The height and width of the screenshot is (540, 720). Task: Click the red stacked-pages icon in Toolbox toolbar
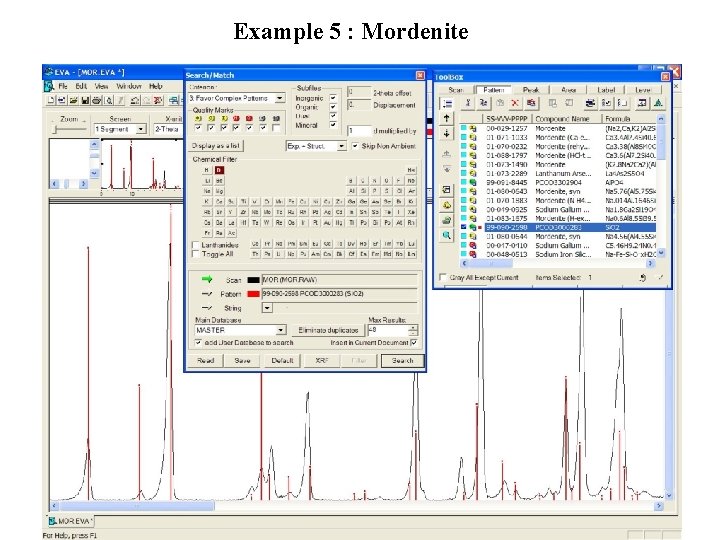coord(531,103)
